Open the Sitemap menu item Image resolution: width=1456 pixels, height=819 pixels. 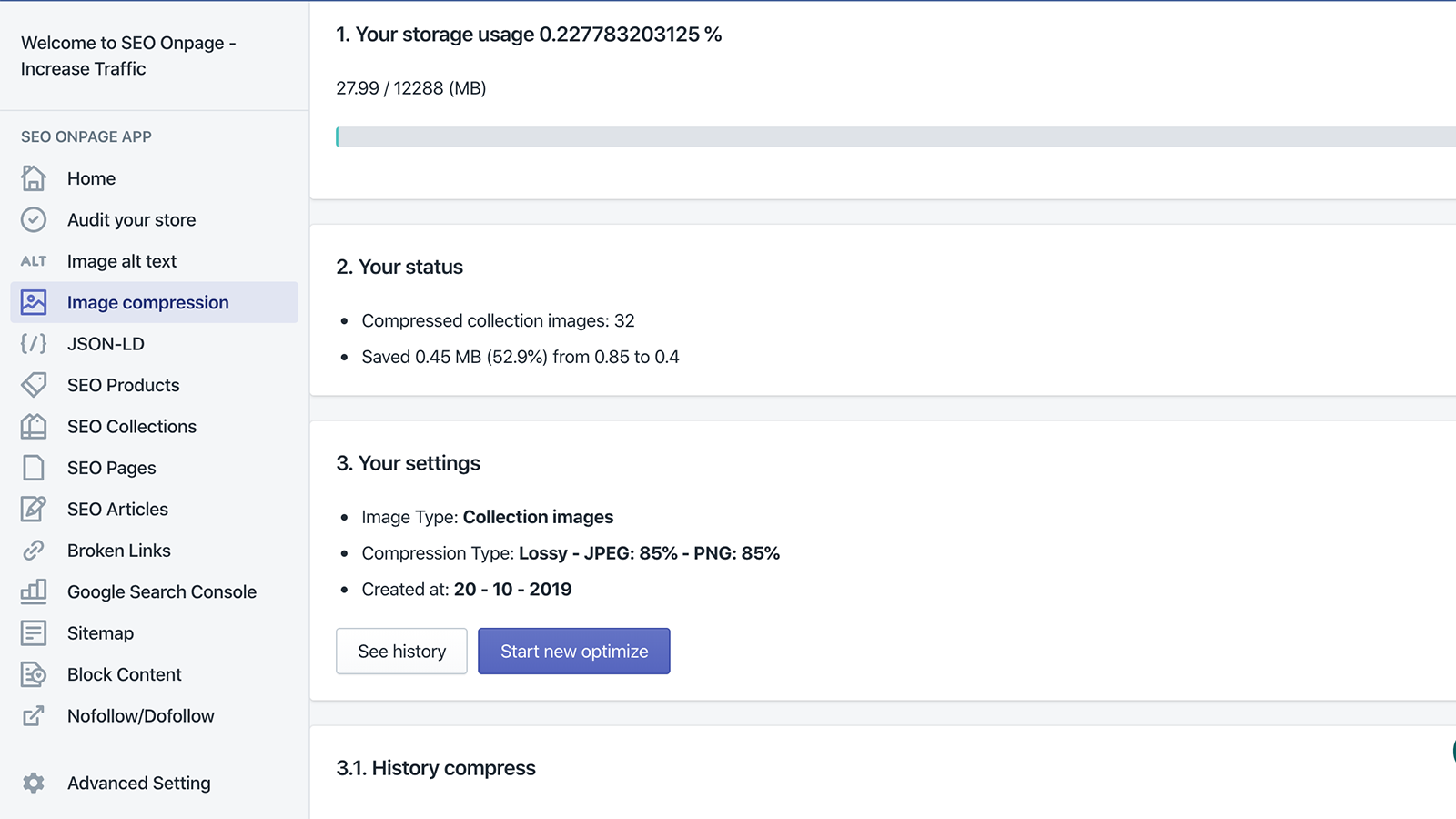tap(100, 633)
